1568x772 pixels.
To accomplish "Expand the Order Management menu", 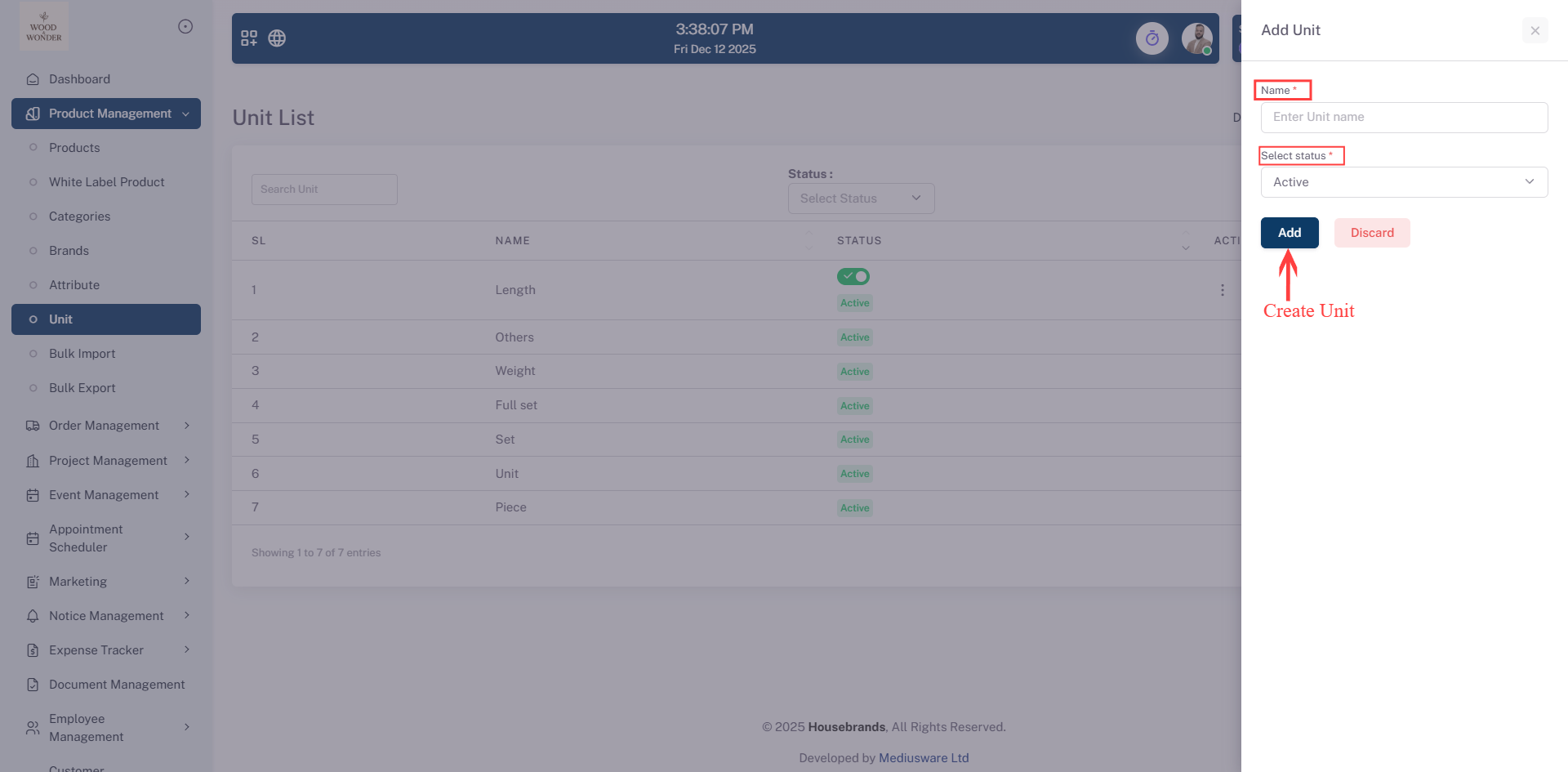I will (x=106, y=426).
